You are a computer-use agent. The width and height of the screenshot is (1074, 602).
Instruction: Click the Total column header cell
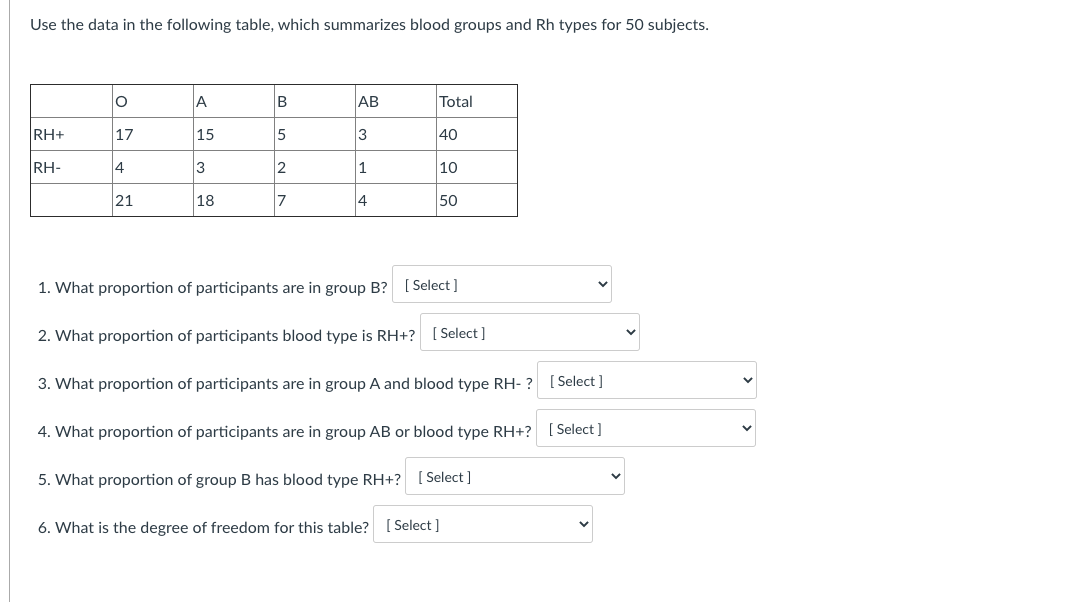[475, 102]
